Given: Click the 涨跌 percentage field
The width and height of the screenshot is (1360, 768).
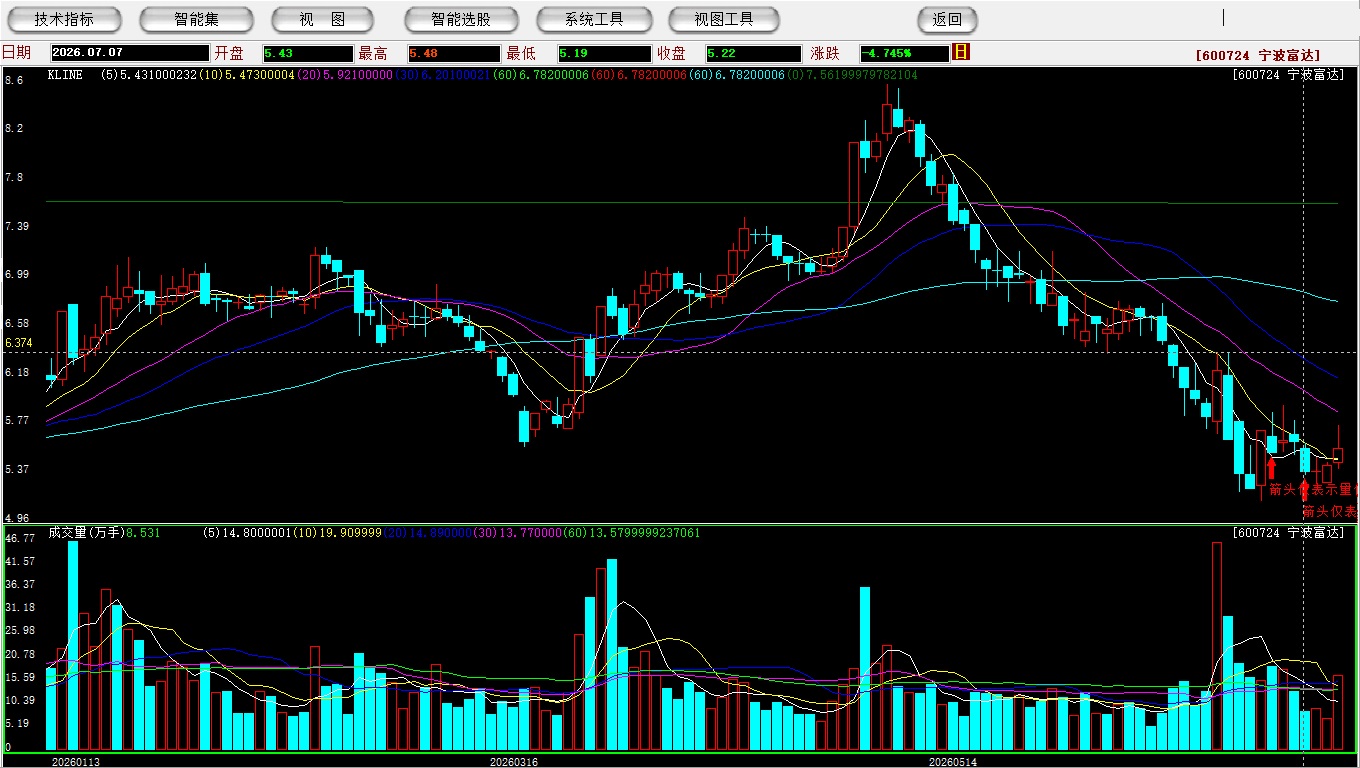Looking at the screenshot, I should (x=904, y=53).
